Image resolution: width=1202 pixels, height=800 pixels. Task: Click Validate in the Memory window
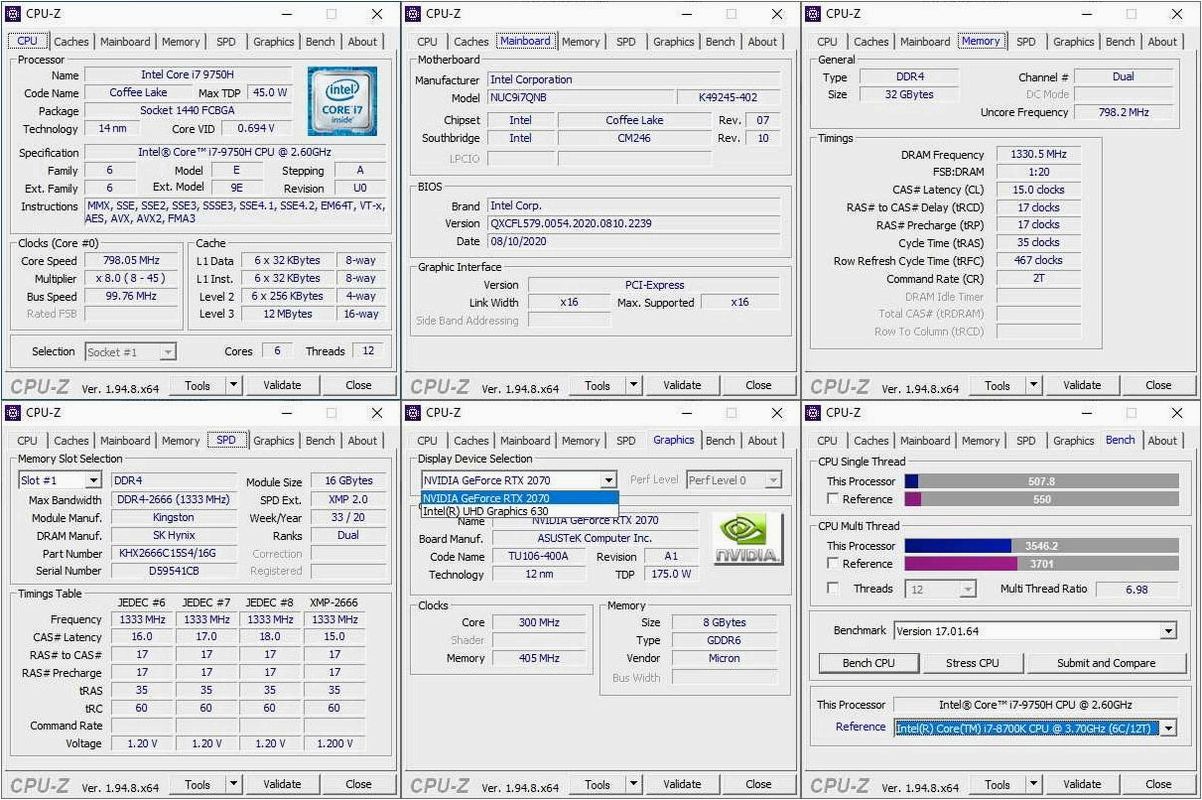coord(1082,385)
